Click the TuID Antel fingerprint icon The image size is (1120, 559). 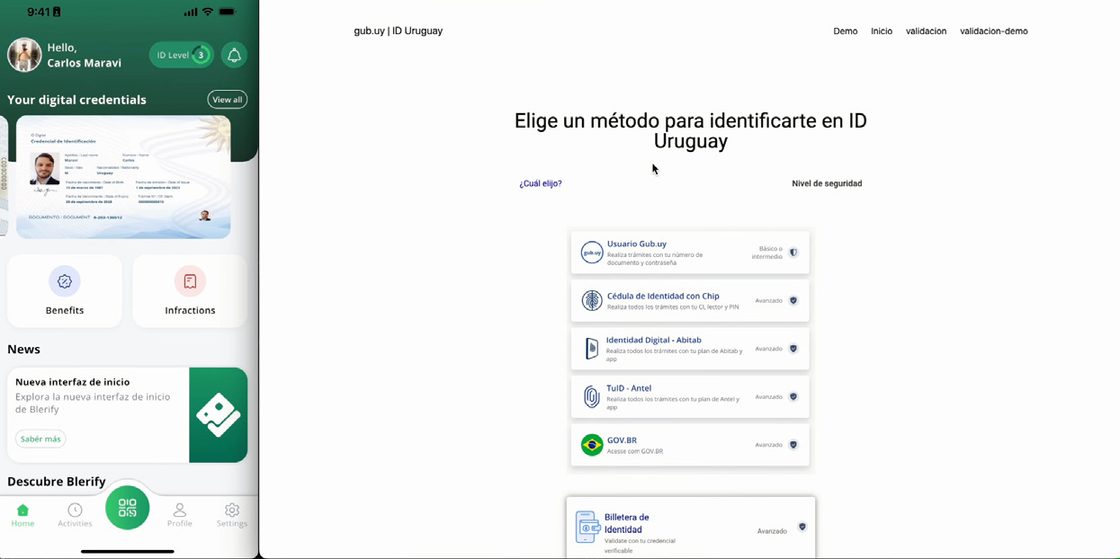tap(591, 397)
